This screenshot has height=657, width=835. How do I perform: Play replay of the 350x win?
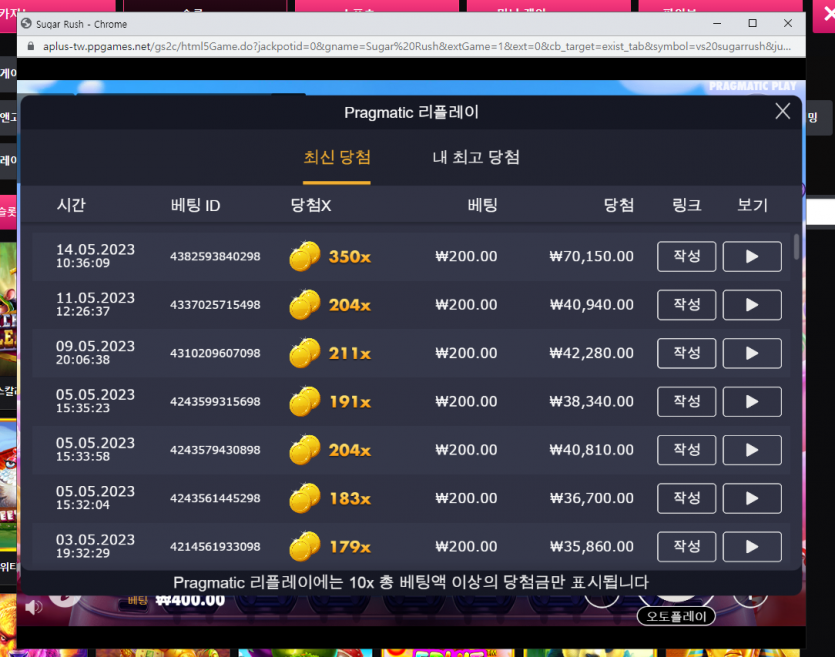pos(752,257)
